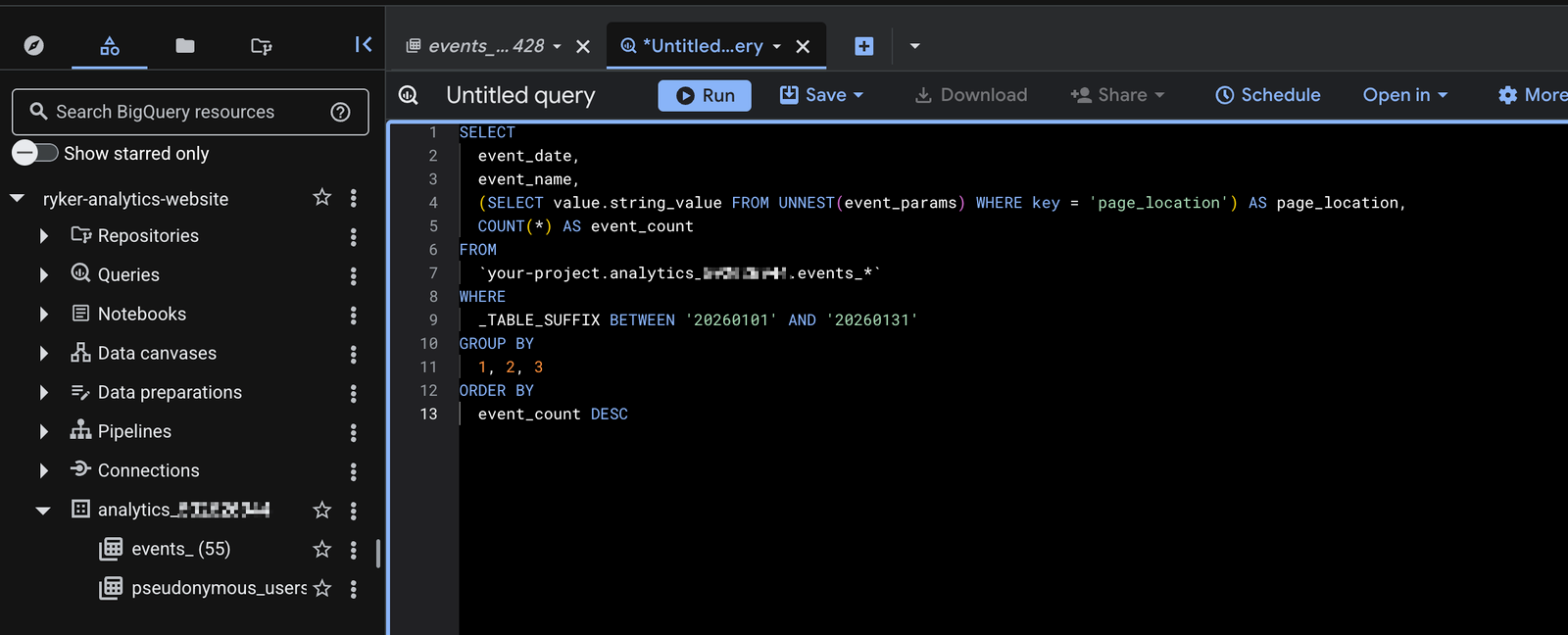Screen dimensions: 1568x635
Task: Click the search help question mark icon
Action: click(340, 112)
